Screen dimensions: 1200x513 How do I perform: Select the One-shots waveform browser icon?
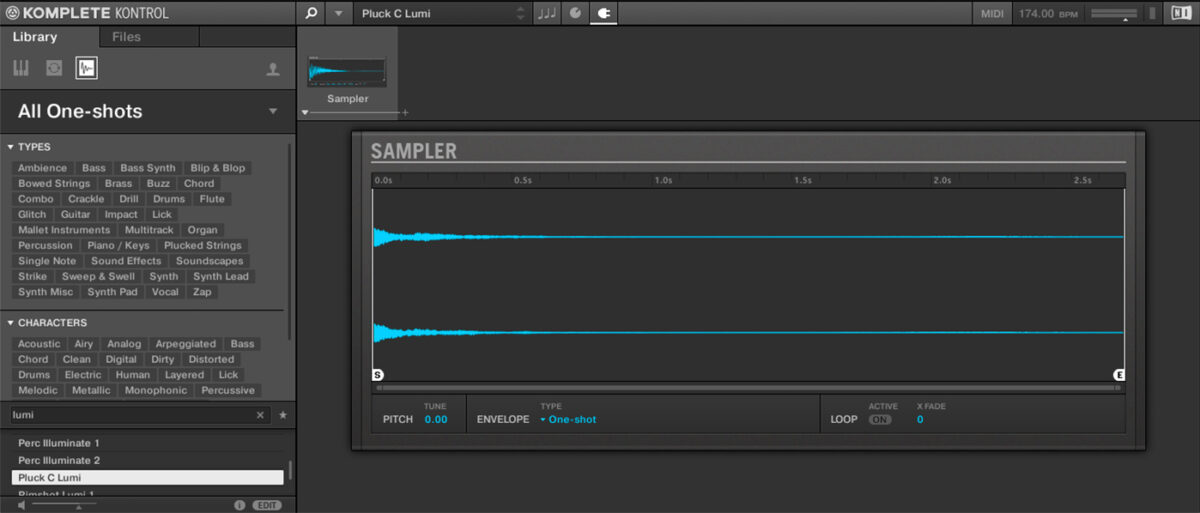(x=87, y=68)
